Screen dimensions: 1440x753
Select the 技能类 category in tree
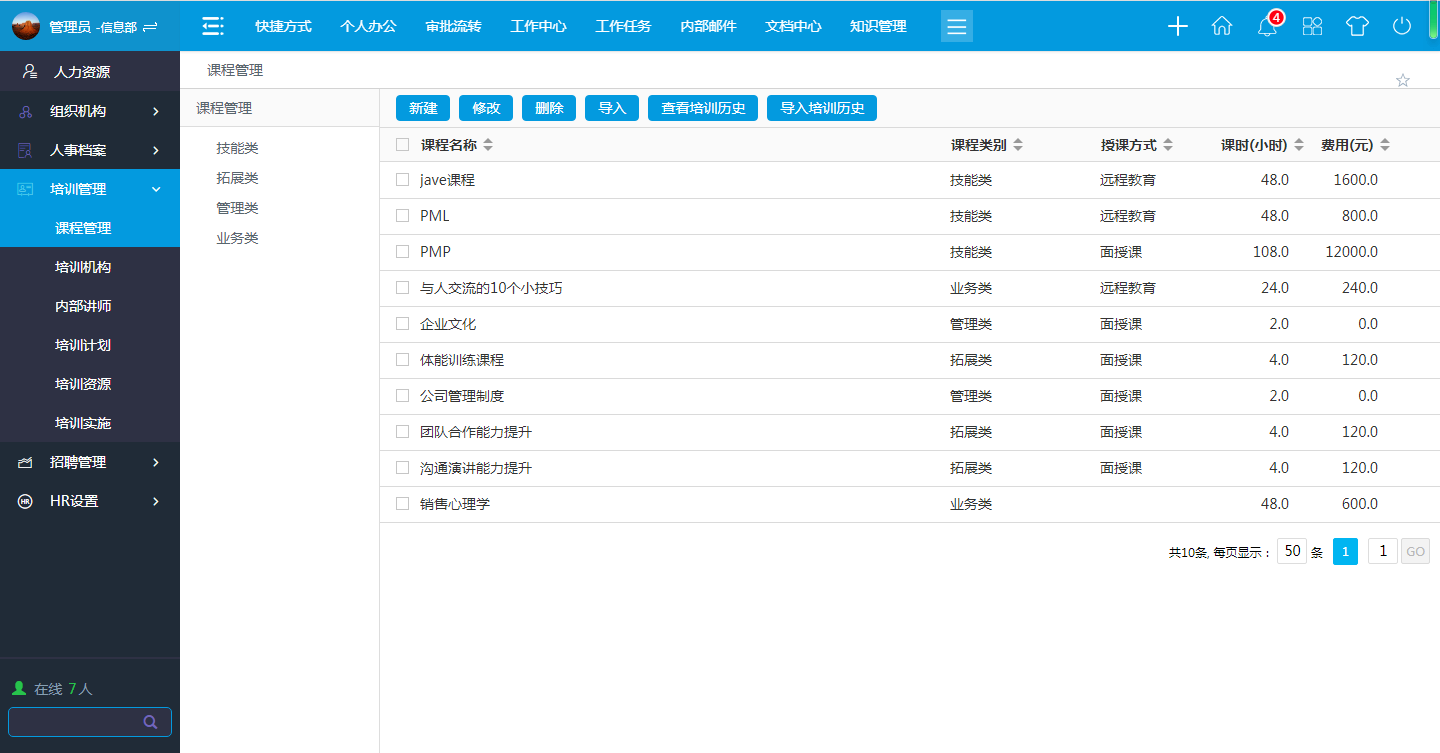237,148
